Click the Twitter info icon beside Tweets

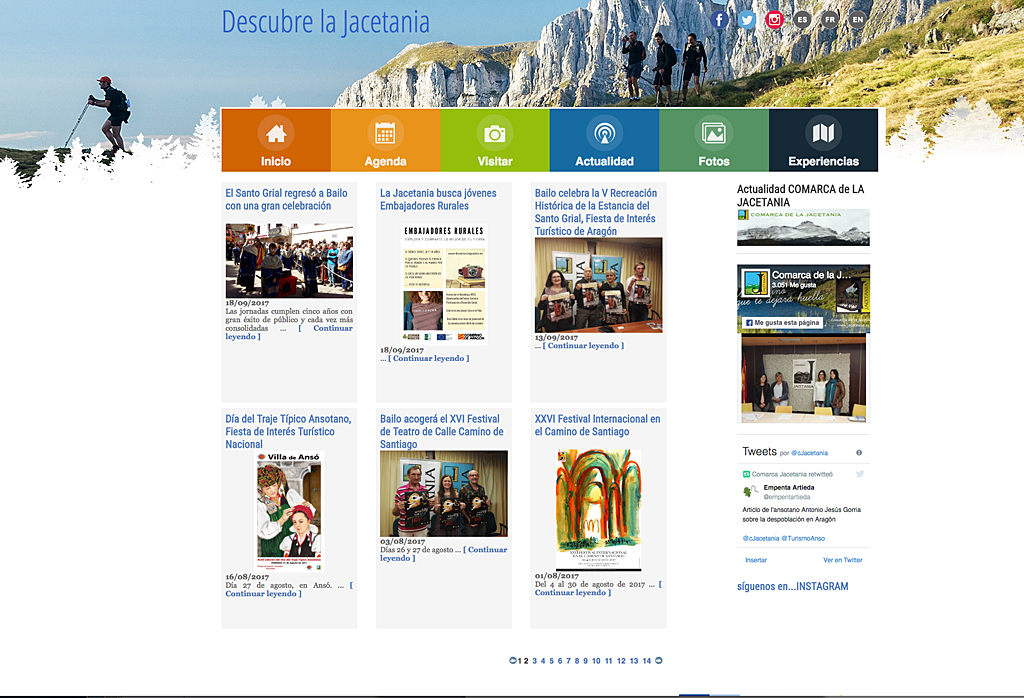859,452
